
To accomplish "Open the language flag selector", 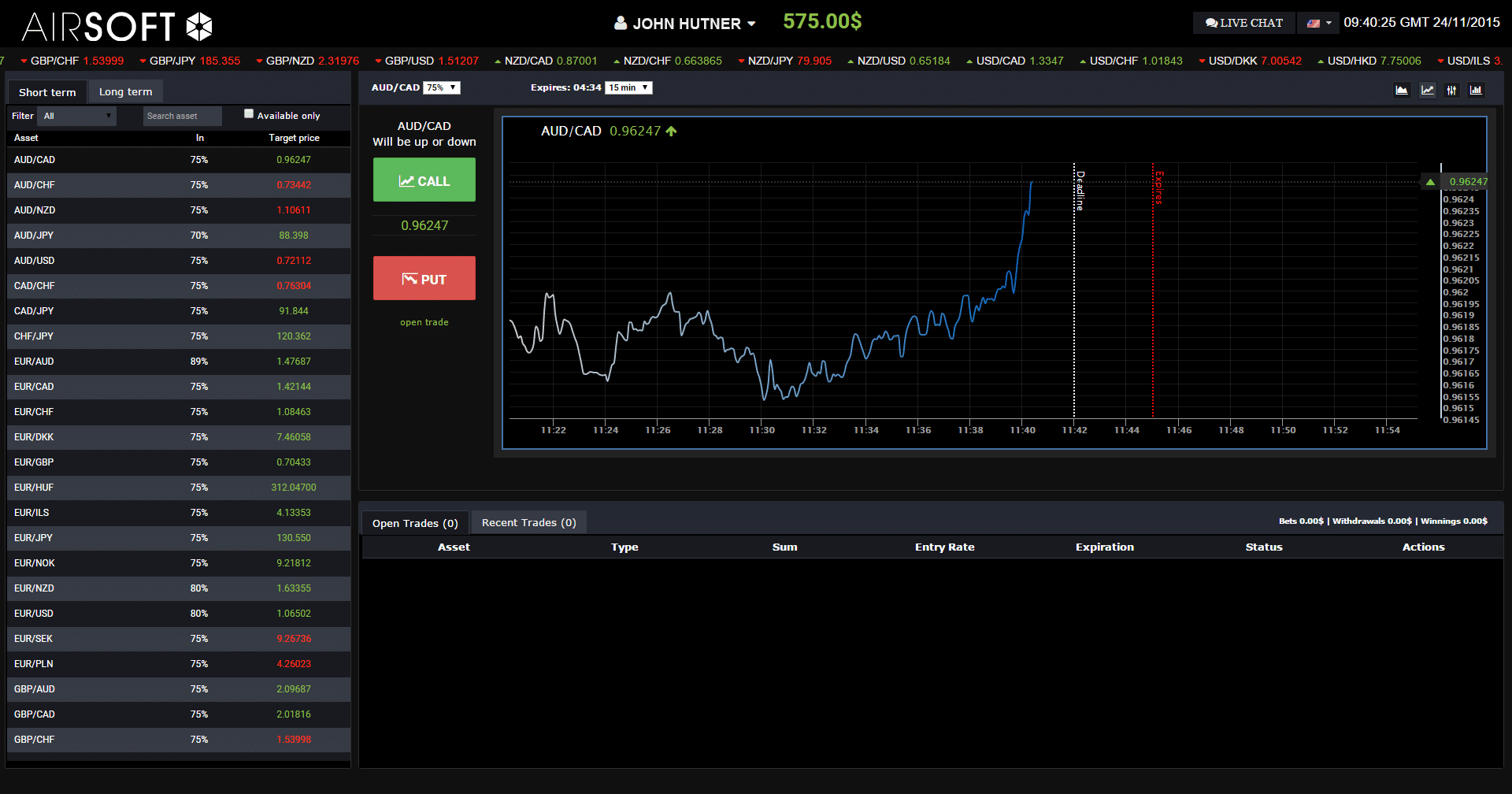I will pos(1318,24).
